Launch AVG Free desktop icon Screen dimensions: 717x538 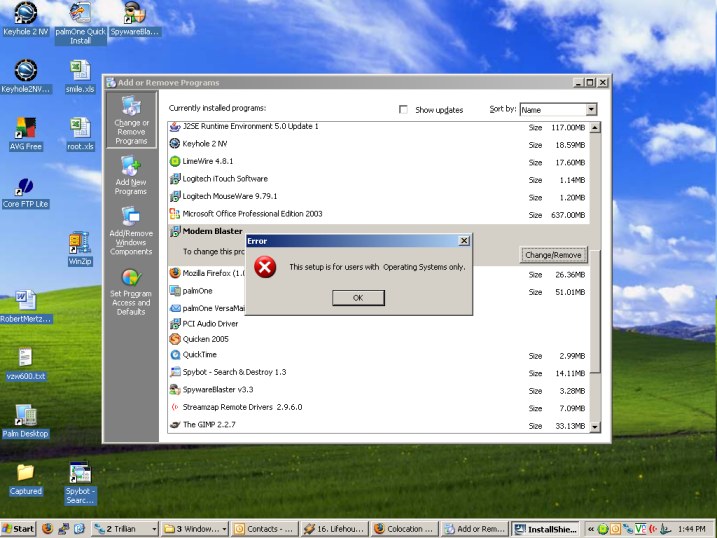click(26, 134)
